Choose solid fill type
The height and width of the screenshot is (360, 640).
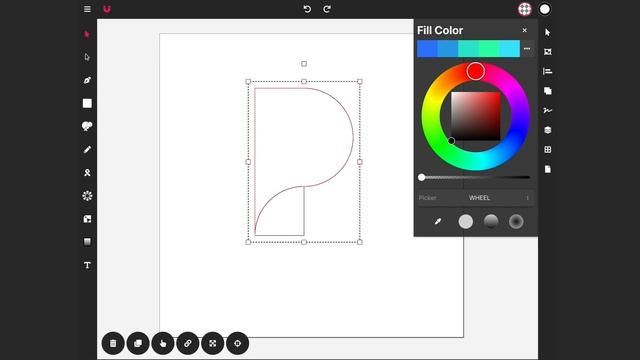[x=465, y=221]
